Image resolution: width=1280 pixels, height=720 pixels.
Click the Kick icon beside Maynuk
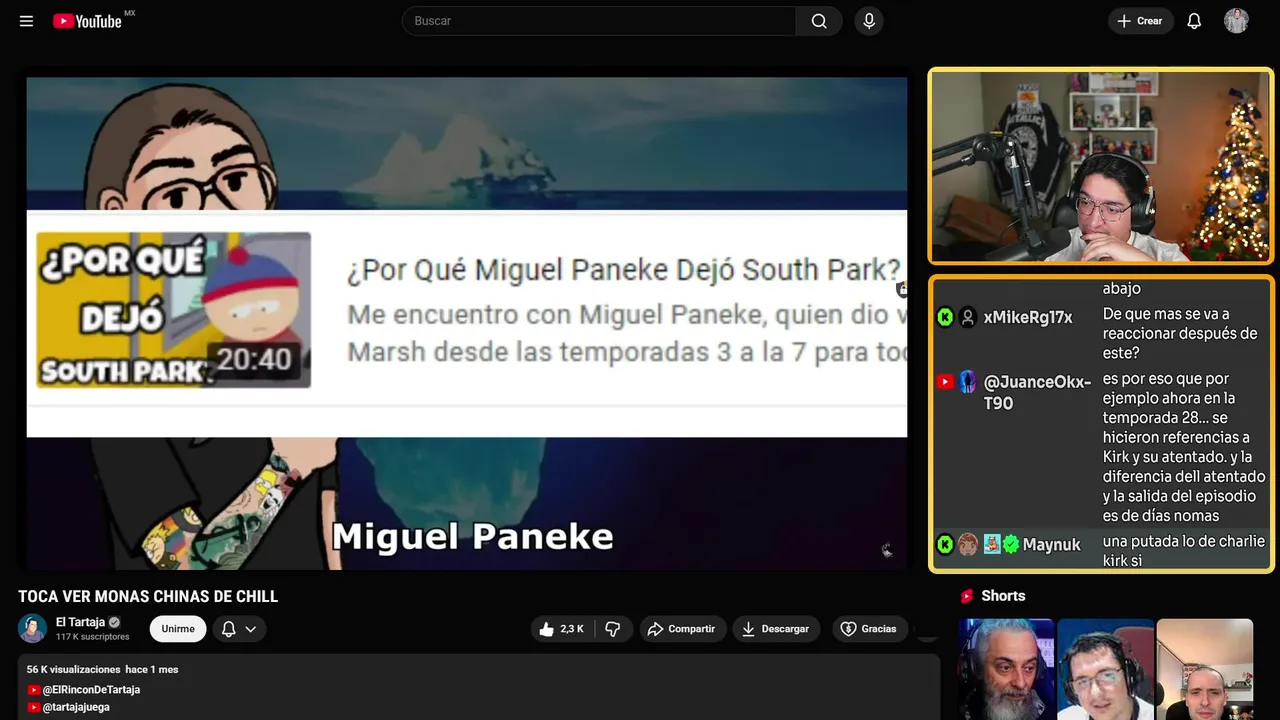tap(945, 544)
